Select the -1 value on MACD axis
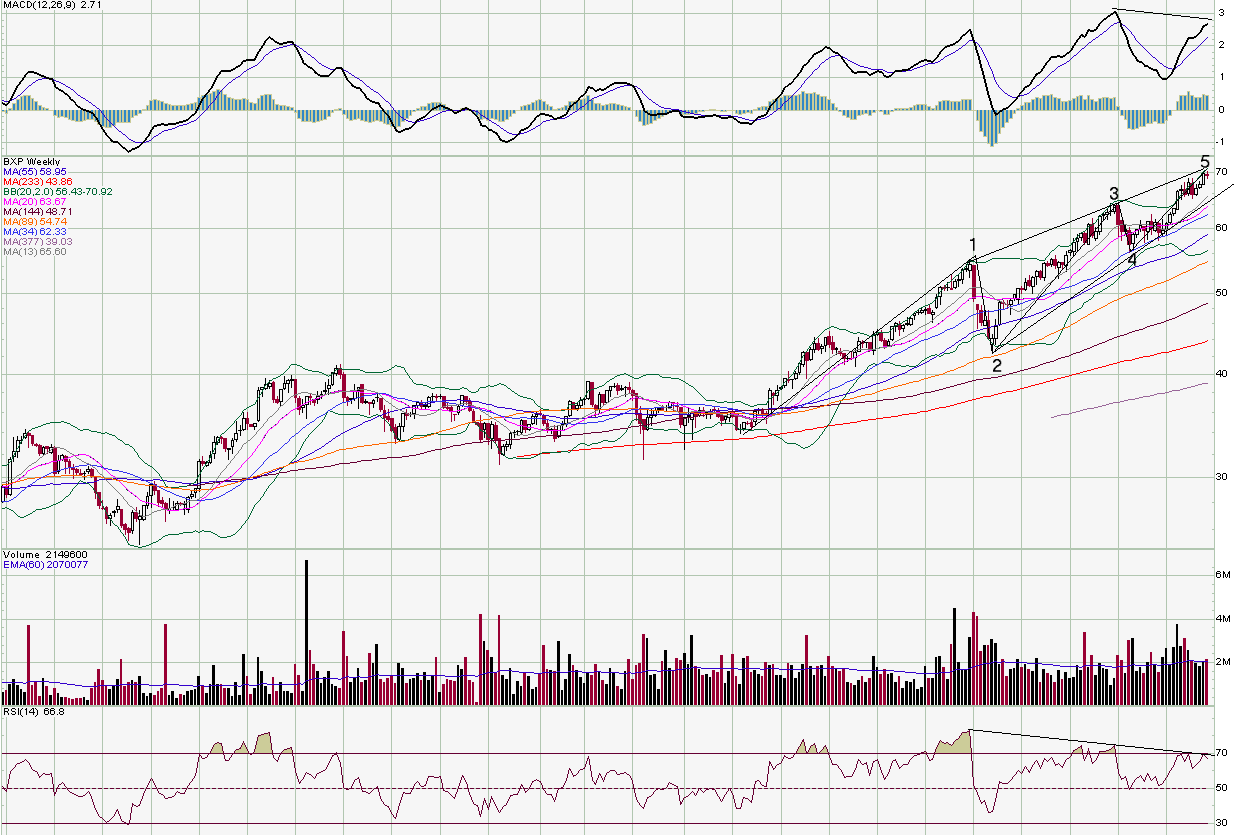 pos(1221,142)
